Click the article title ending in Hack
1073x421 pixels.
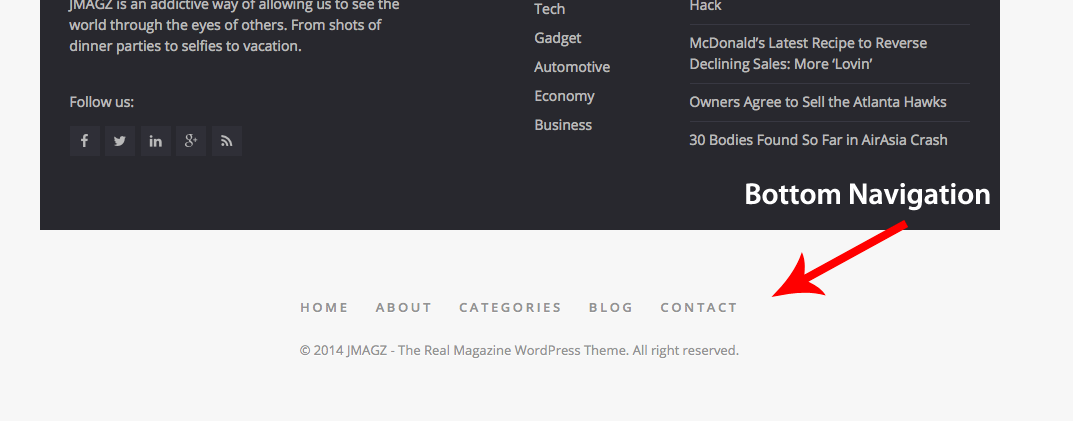(705, 6)
